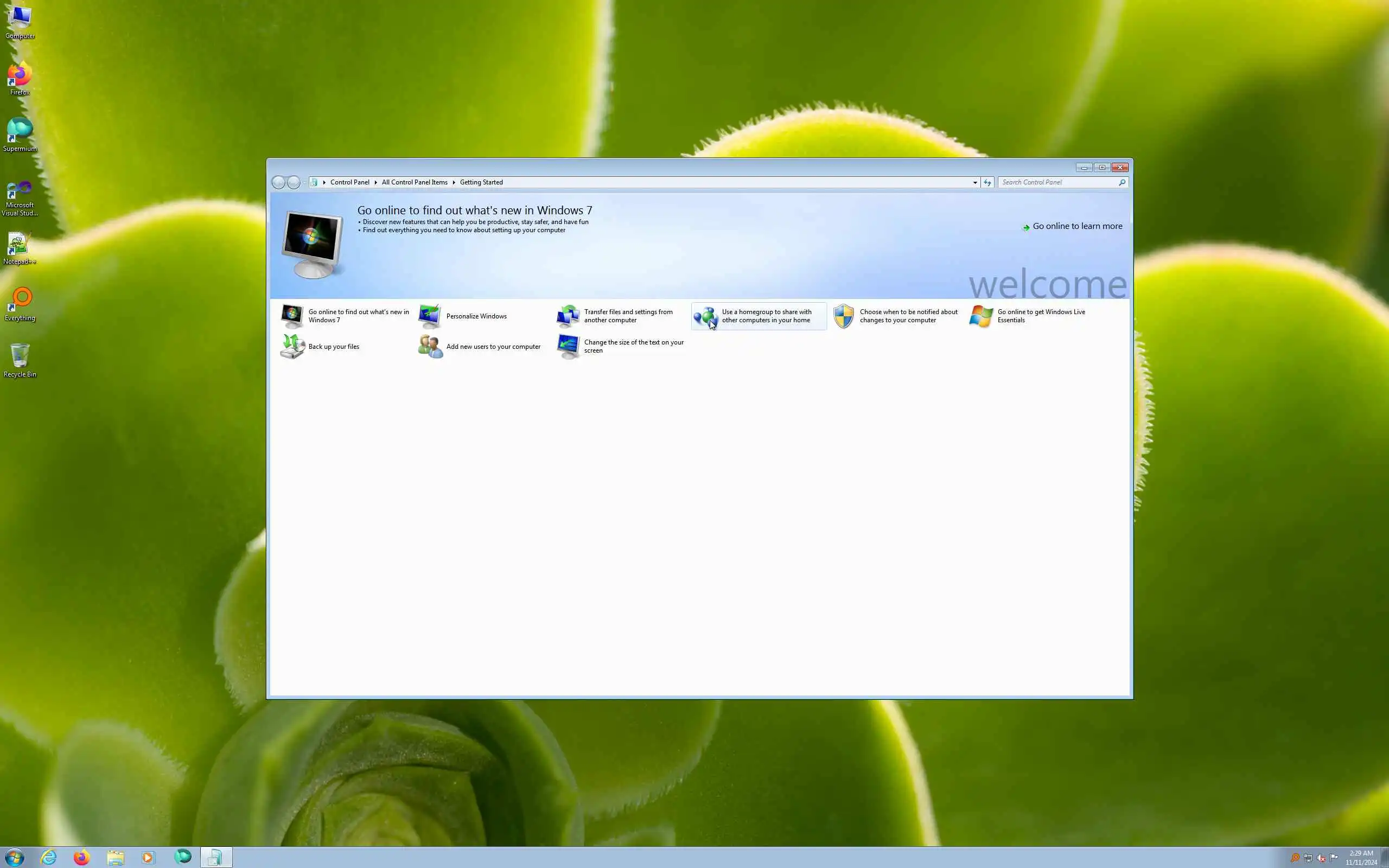Click Go online to learn more link
This screenshot has width=1389, height=868.
[x=1077, y=226]
